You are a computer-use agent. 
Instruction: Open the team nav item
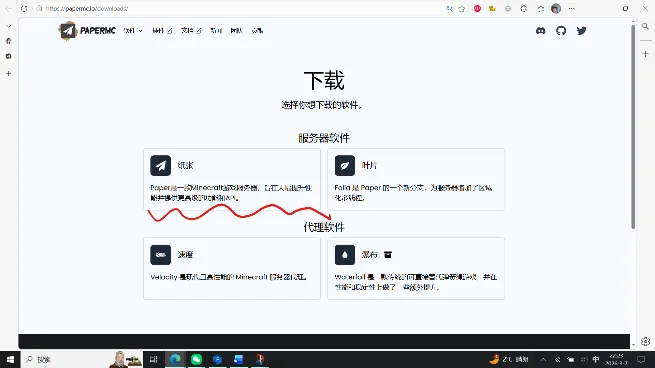pos(236,30)
